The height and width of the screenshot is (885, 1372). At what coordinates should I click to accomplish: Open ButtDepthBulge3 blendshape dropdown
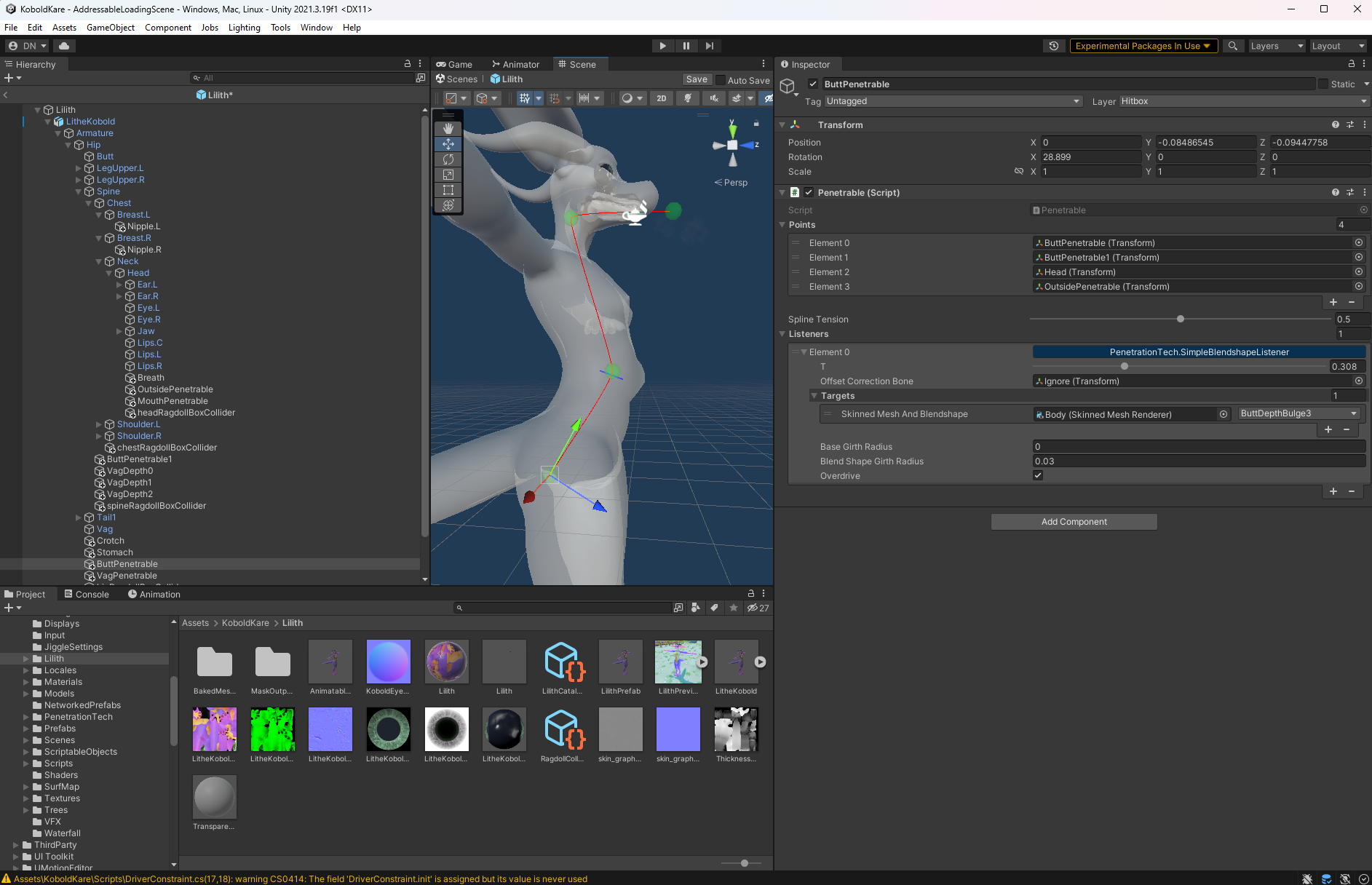click(1299, 413)
